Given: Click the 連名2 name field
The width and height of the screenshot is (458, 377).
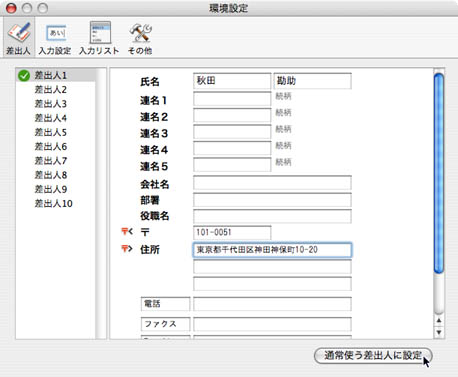Looking at the screenshot, I should coord(232,115).
